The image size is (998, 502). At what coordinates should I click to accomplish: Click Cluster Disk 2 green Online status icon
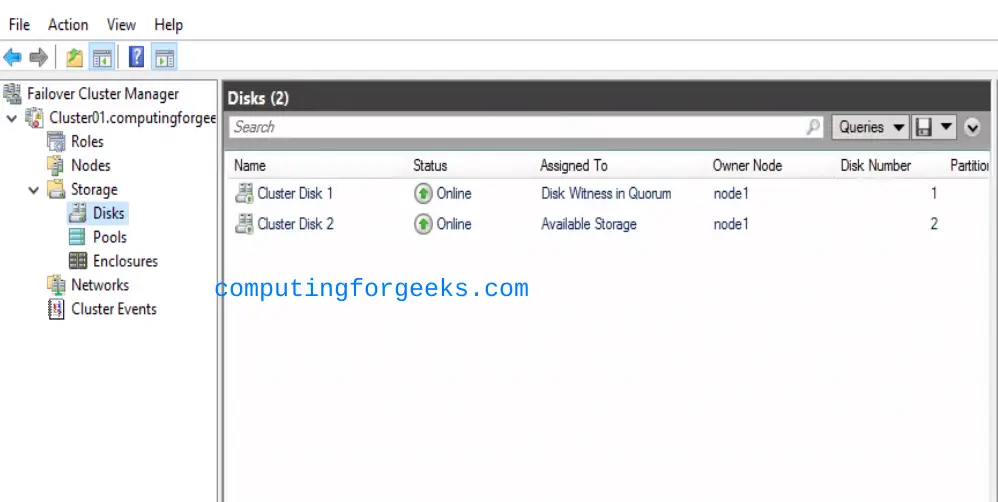pos(423,223)
